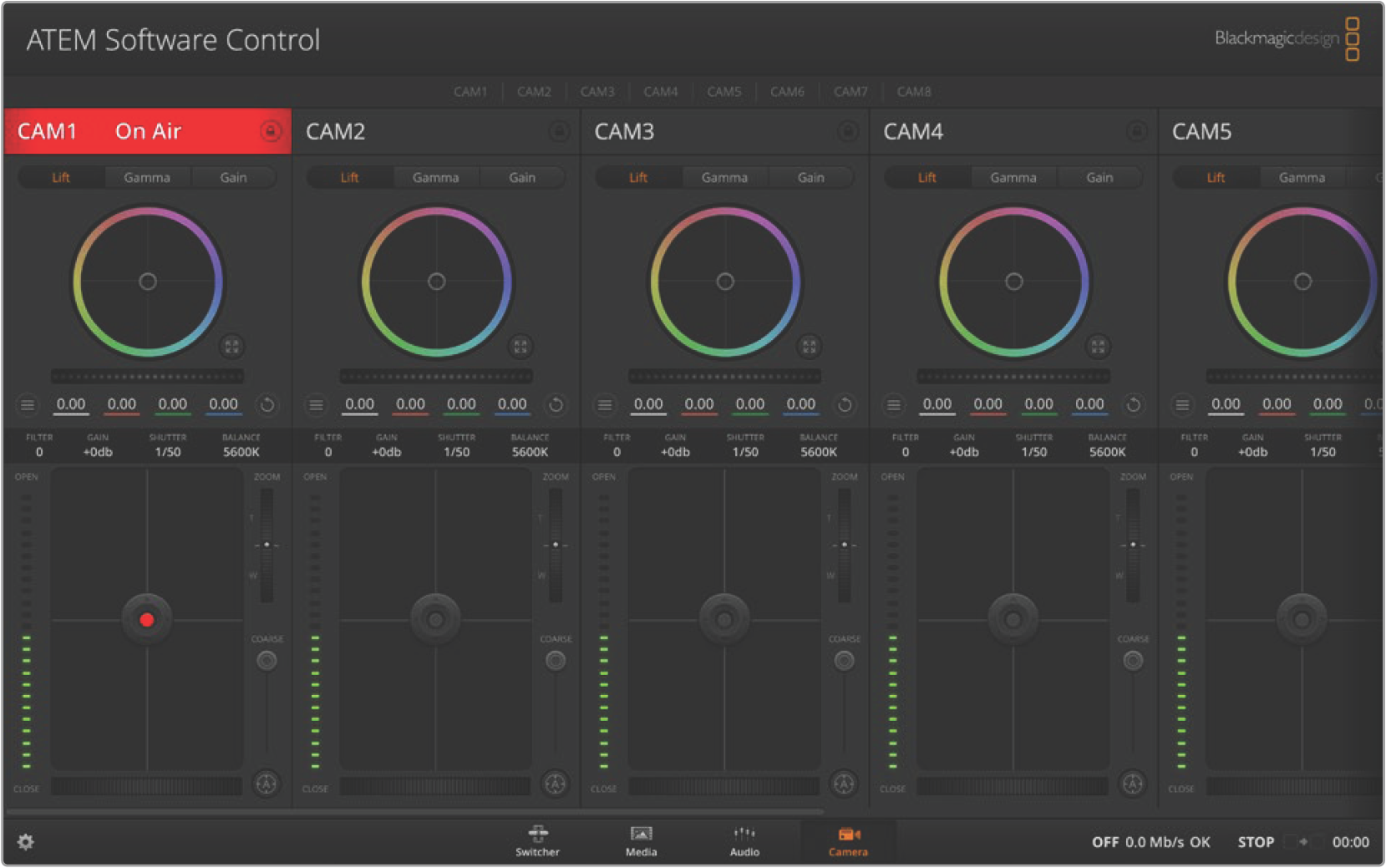The image size is (1386, 868).
Task: Click CAM3 gain +0db value
Action: [675, 452]
